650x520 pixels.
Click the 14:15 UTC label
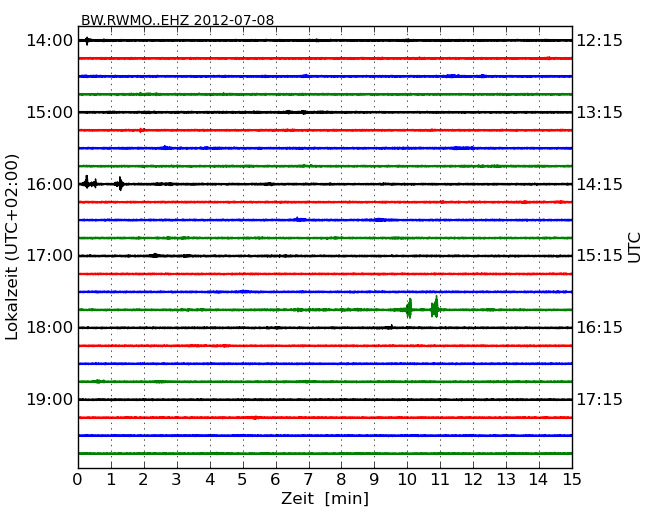point(600,184)
